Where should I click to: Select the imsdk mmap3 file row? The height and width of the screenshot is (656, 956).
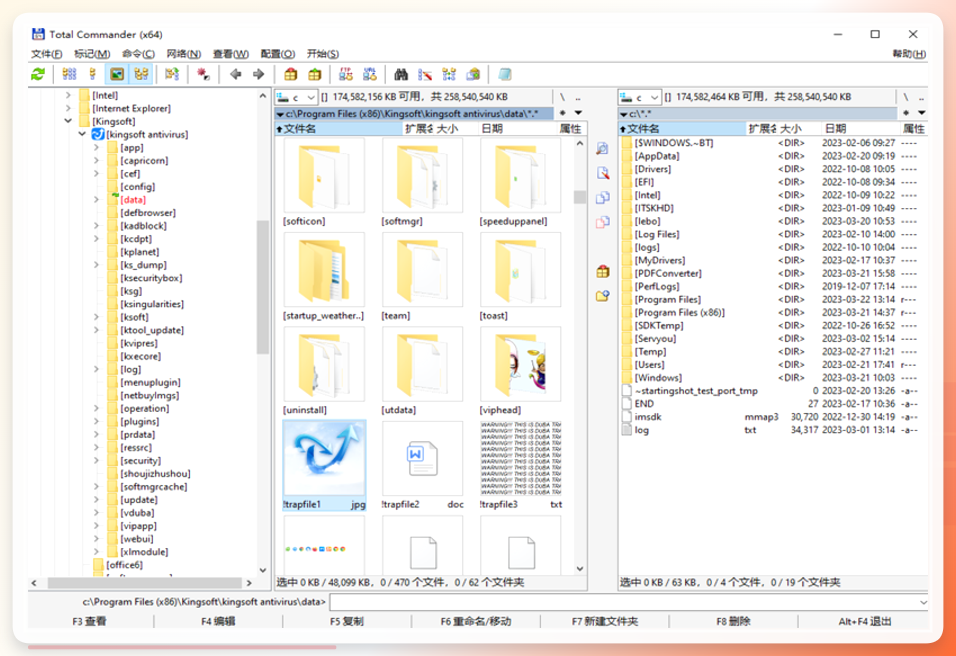coord(769,417)
